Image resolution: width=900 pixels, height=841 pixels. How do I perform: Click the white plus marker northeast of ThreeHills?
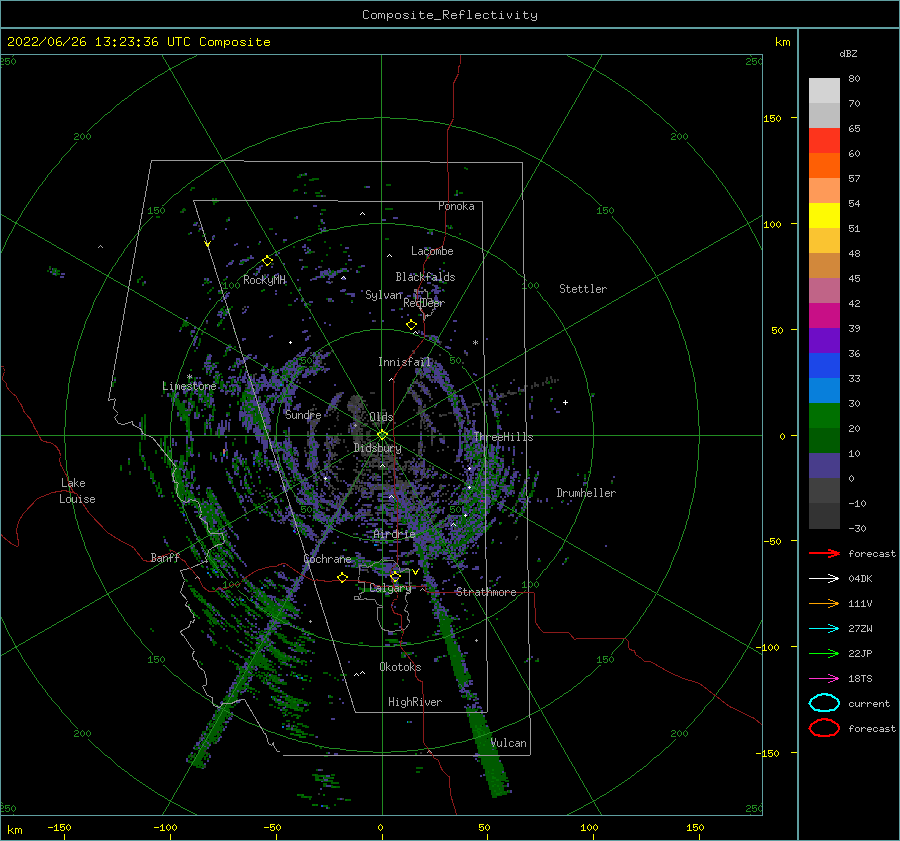click(565, 402)
